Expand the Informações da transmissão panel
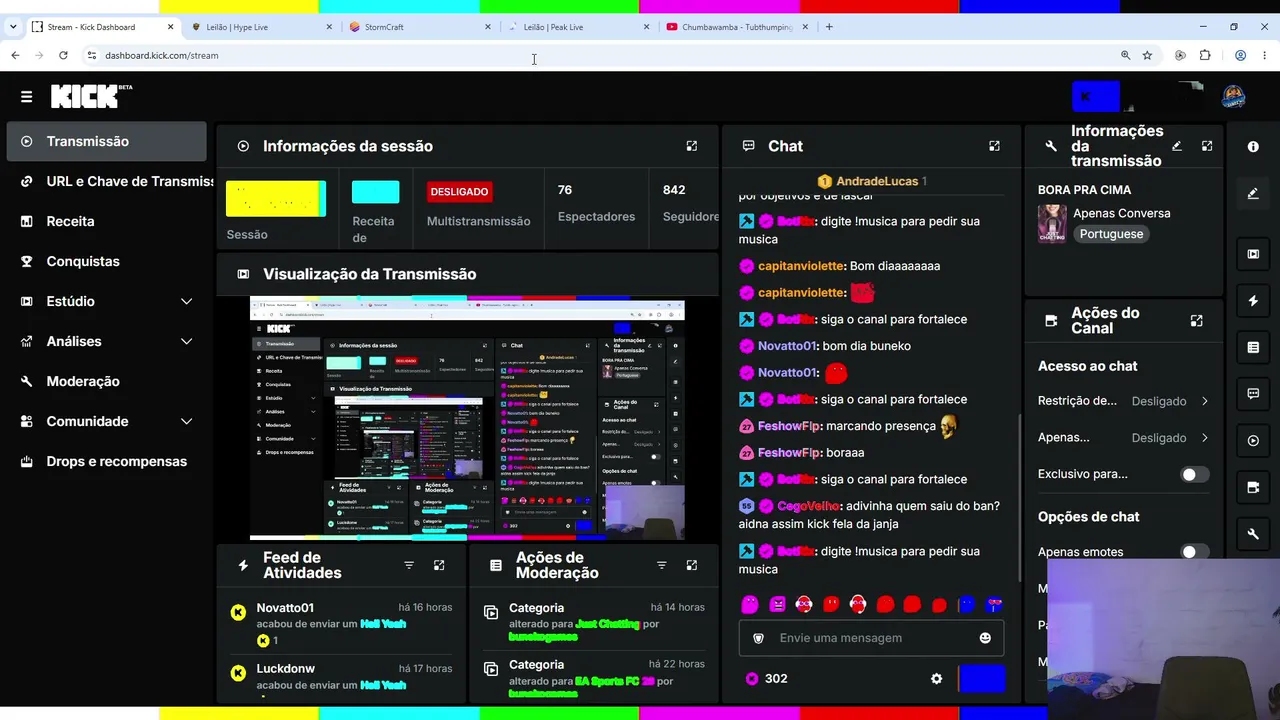Image resolution: width=1280 pixels, height=720 pixels. click(1207, 146)
